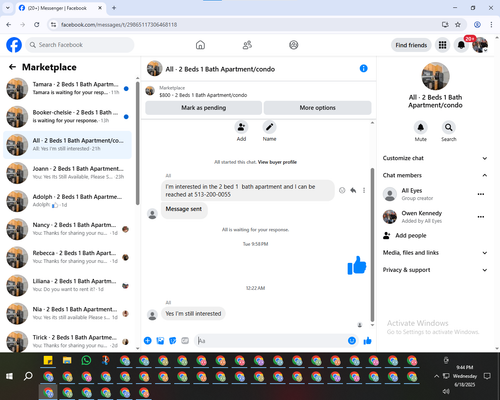Choose a sticker in the composer
This screenshot has width=500, height=400.
point(173,341)
